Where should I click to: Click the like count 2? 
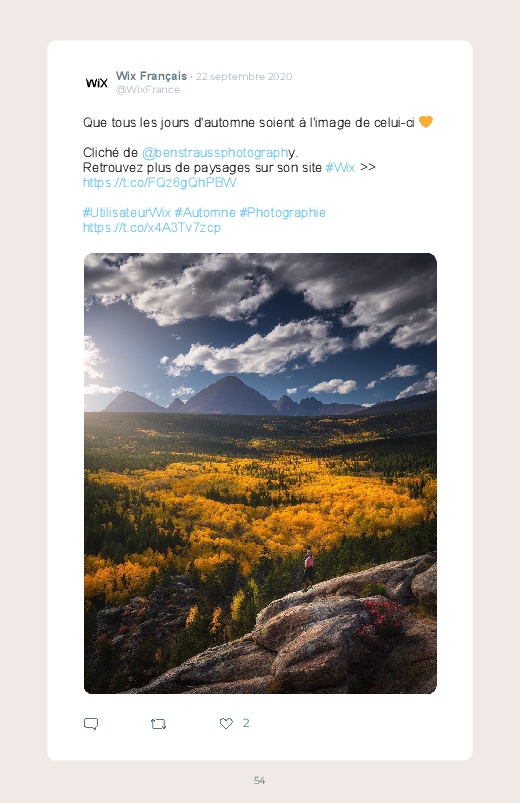click(x=246, y=723)
